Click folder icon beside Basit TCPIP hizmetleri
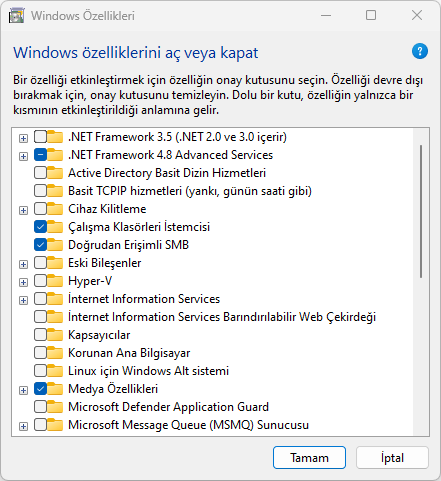The height and width of the screenshot is (481, 441). 55,191
